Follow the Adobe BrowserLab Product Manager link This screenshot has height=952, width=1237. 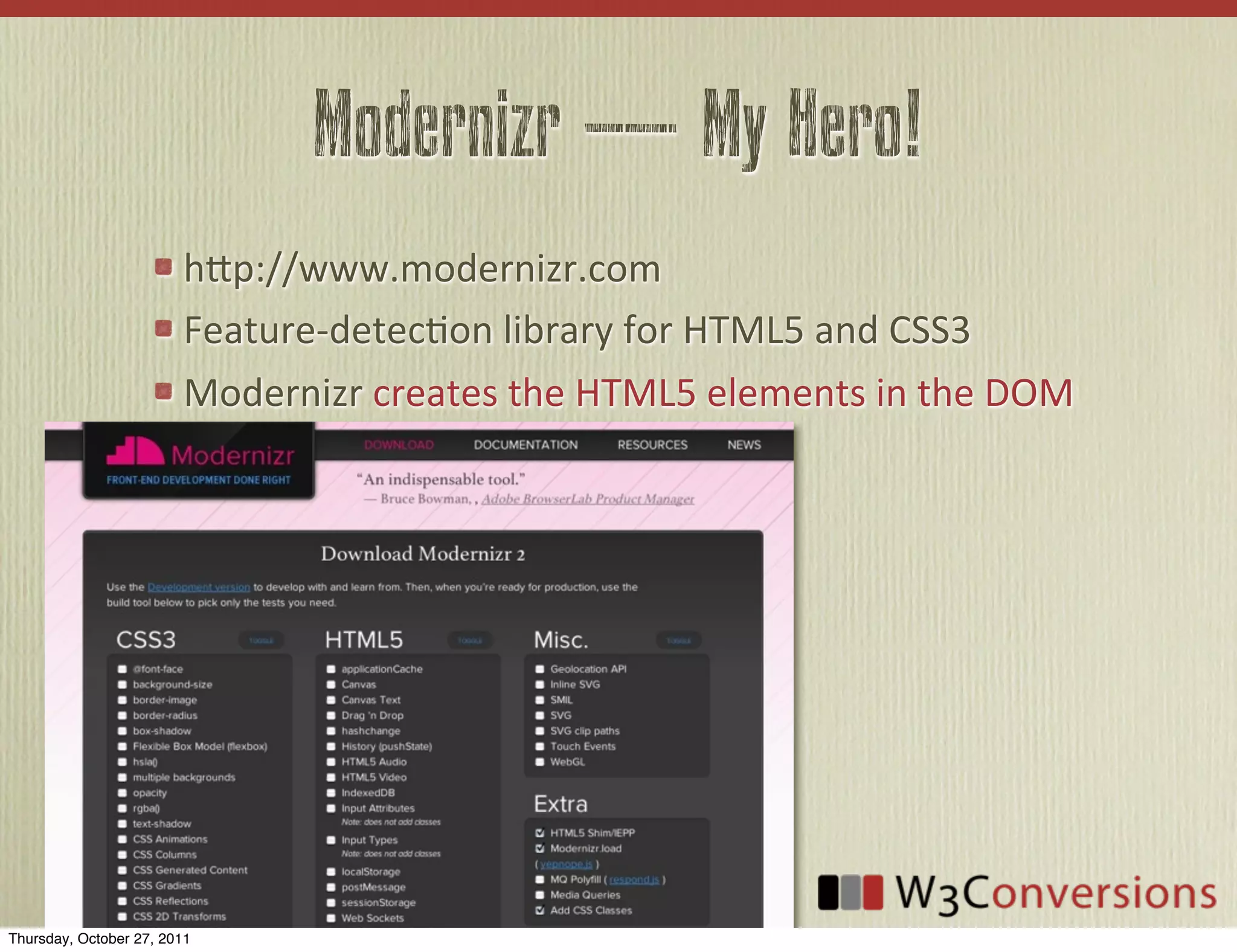coord(588,499)
